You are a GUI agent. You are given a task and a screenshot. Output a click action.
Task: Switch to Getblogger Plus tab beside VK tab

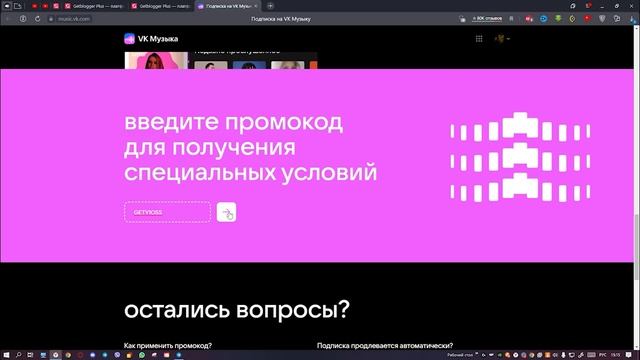161,6
